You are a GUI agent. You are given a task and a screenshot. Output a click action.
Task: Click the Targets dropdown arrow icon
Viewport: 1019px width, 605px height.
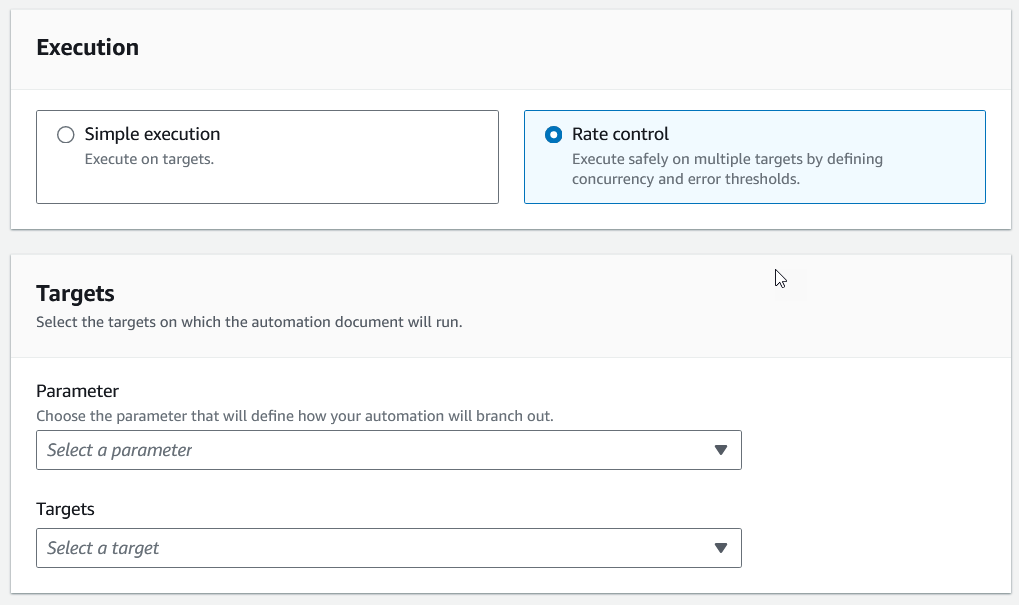(x=720, y=548)
